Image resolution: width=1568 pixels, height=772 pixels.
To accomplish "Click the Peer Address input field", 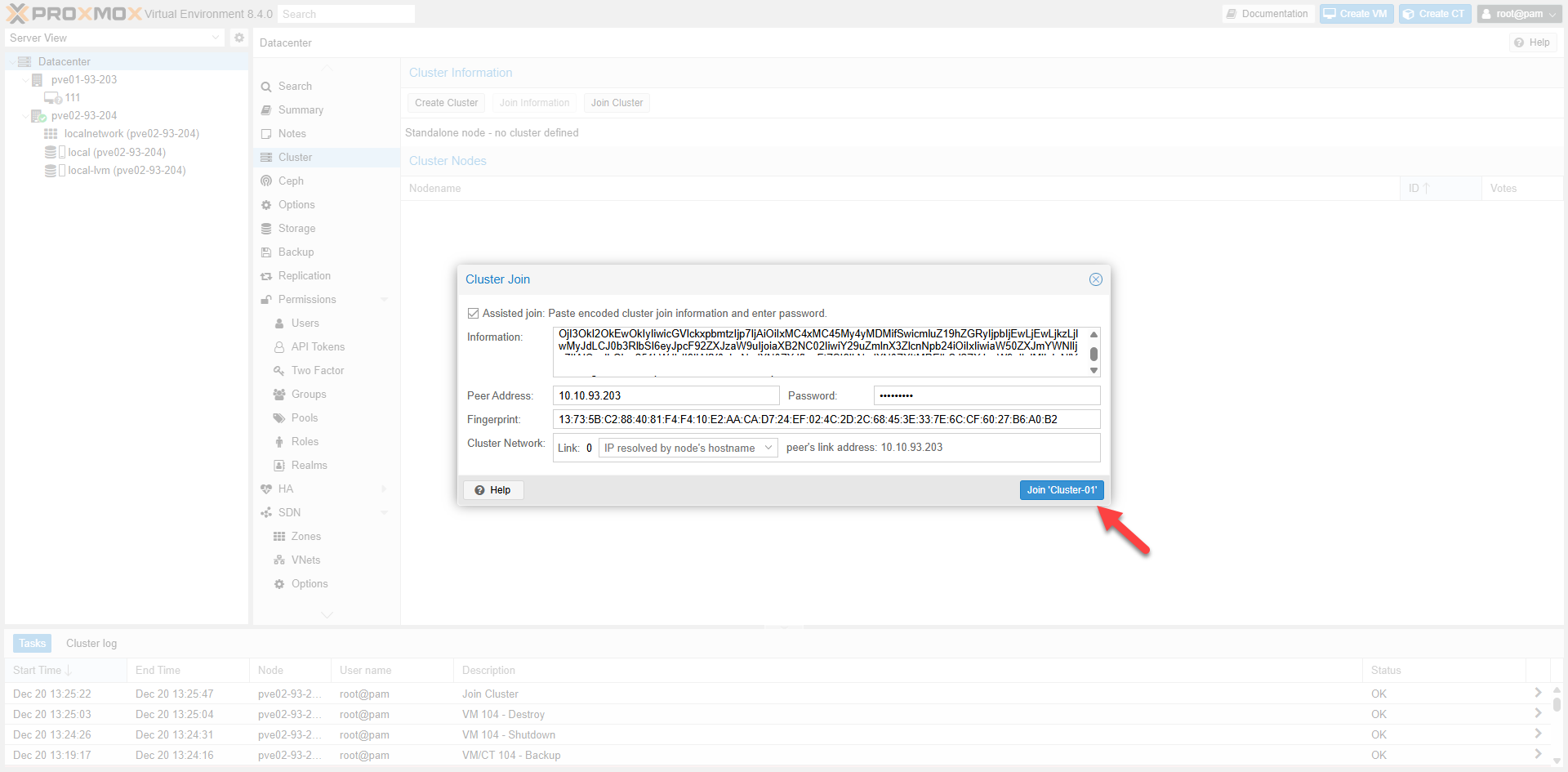I will (x=666, y=396).
